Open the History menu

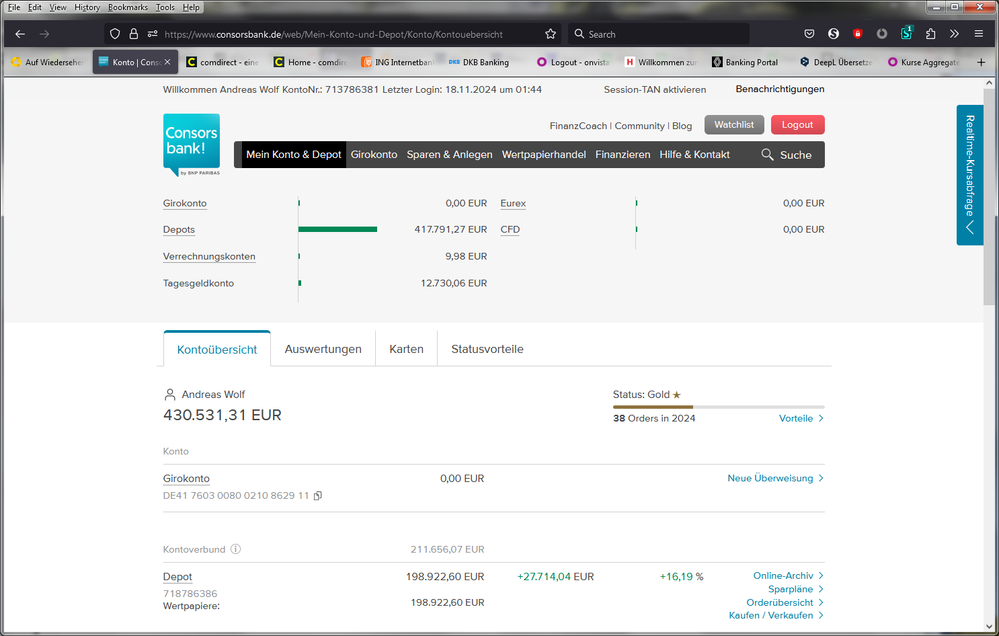pos(87,7)
